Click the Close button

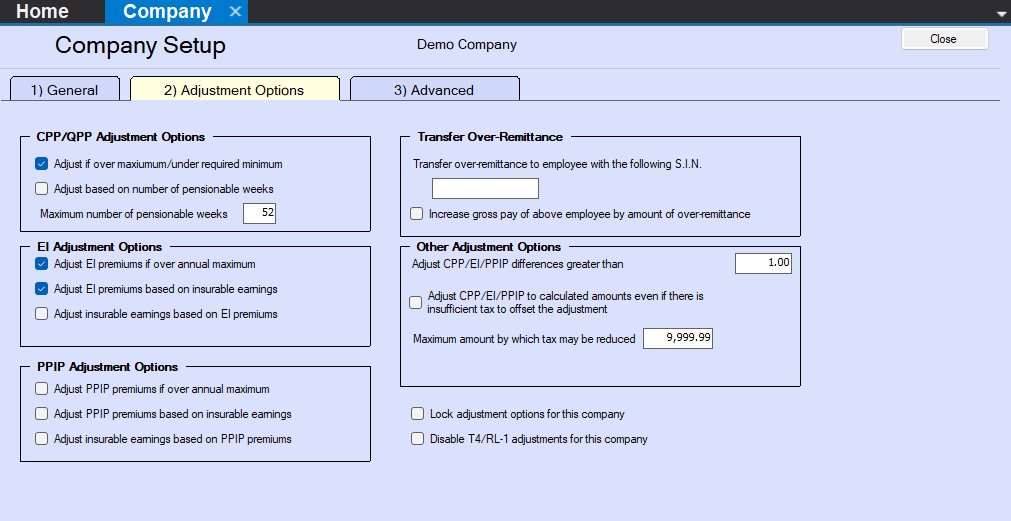(943, 39)
